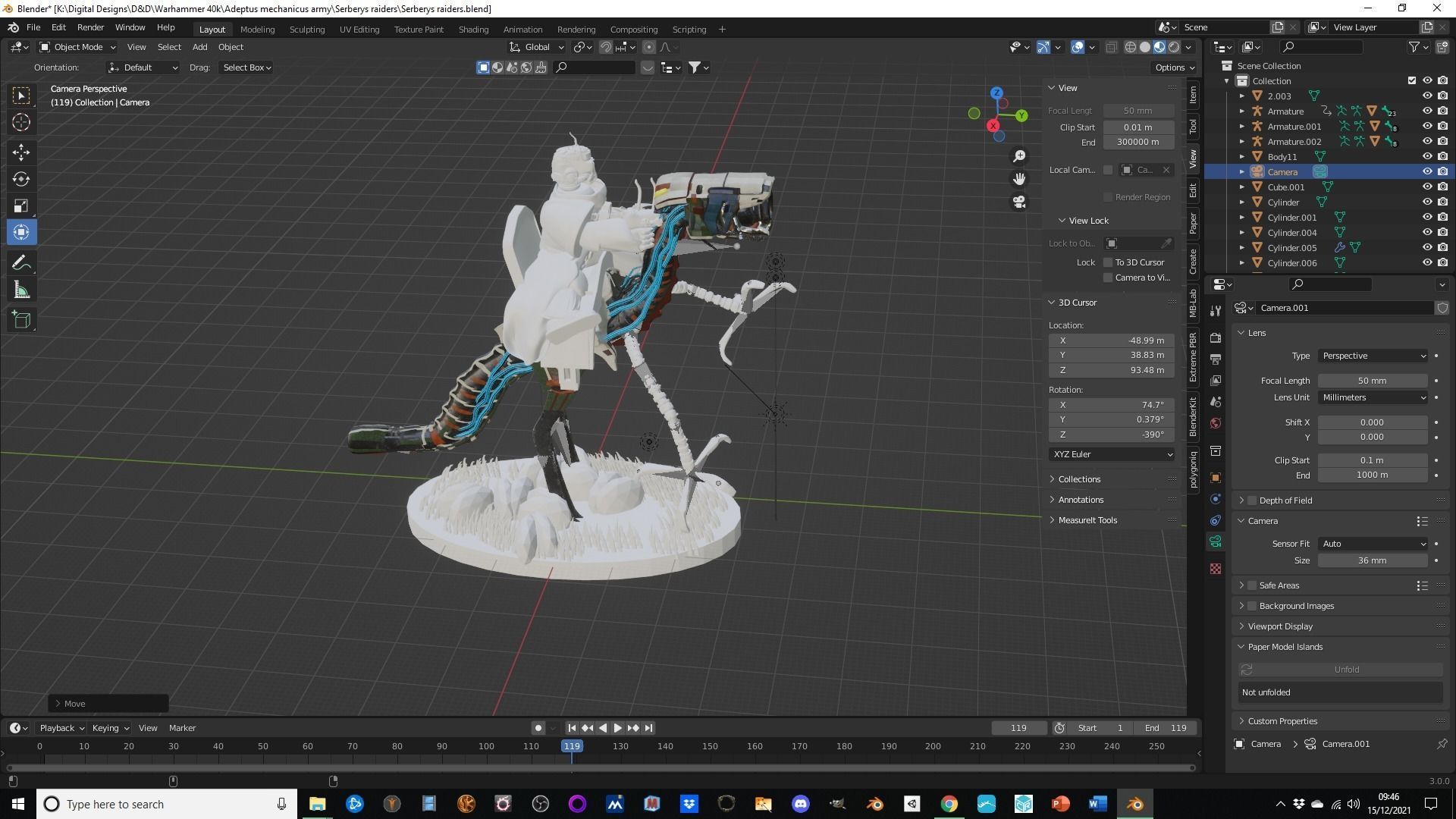Viewport: 1456px width, 819px height.
Task: Open the Render properties tab icon
Action: (1216, 337)
